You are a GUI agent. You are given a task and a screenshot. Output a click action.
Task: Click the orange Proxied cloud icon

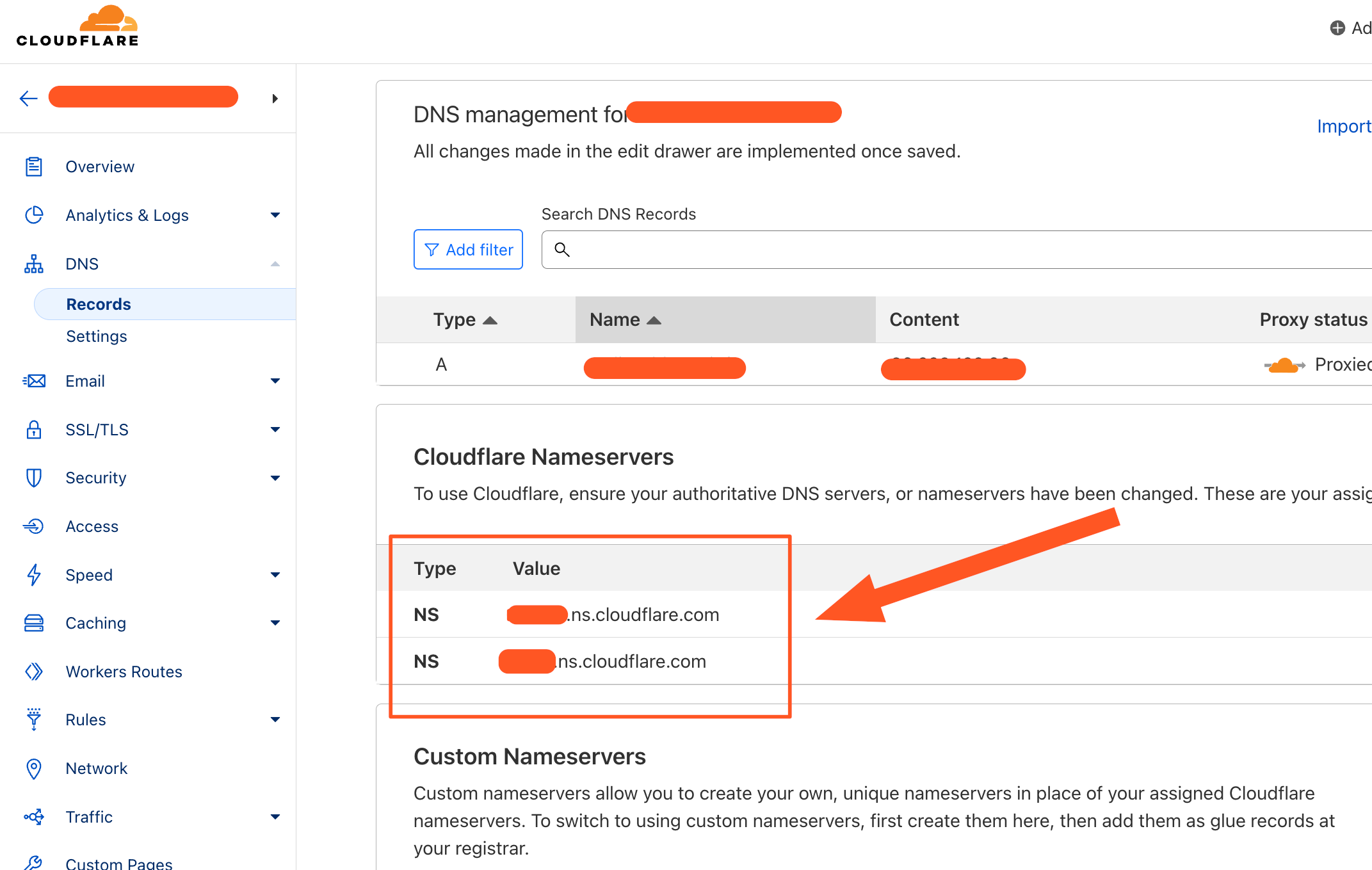pos(1283,366)
